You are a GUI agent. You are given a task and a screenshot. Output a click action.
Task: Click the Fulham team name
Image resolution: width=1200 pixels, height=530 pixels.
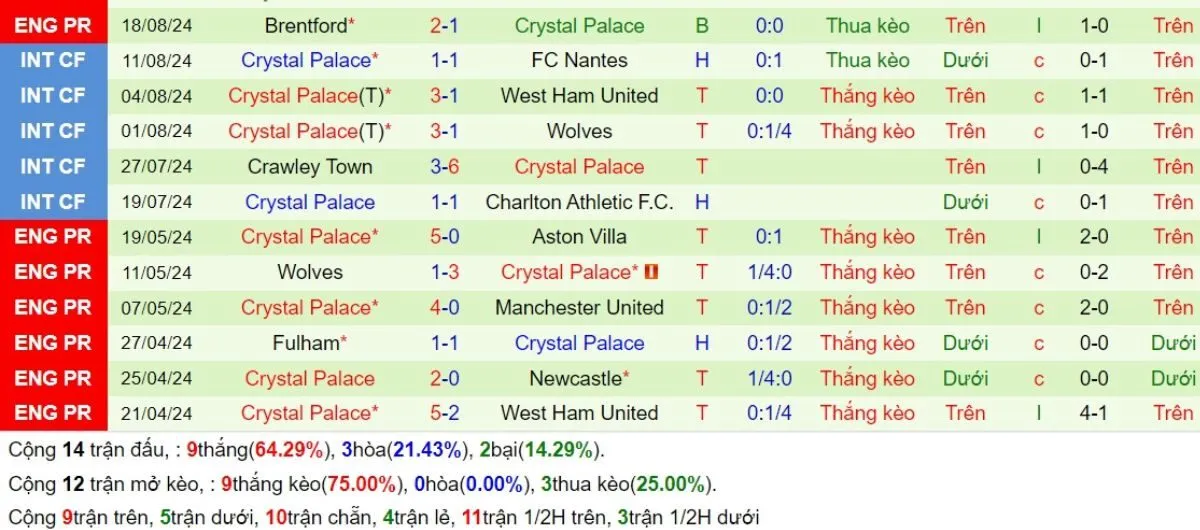(x=309, y=343)
